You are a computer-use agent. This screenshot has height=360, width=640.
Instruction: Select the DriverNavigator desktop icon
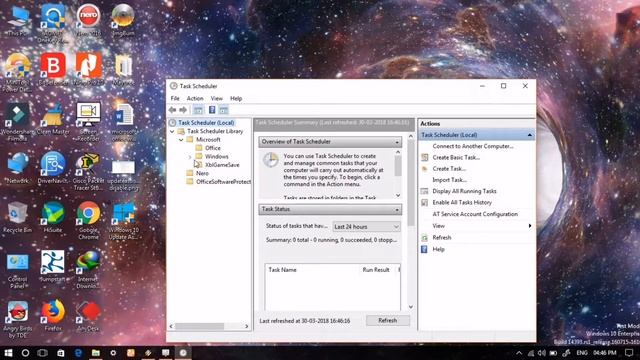(53, 168)
